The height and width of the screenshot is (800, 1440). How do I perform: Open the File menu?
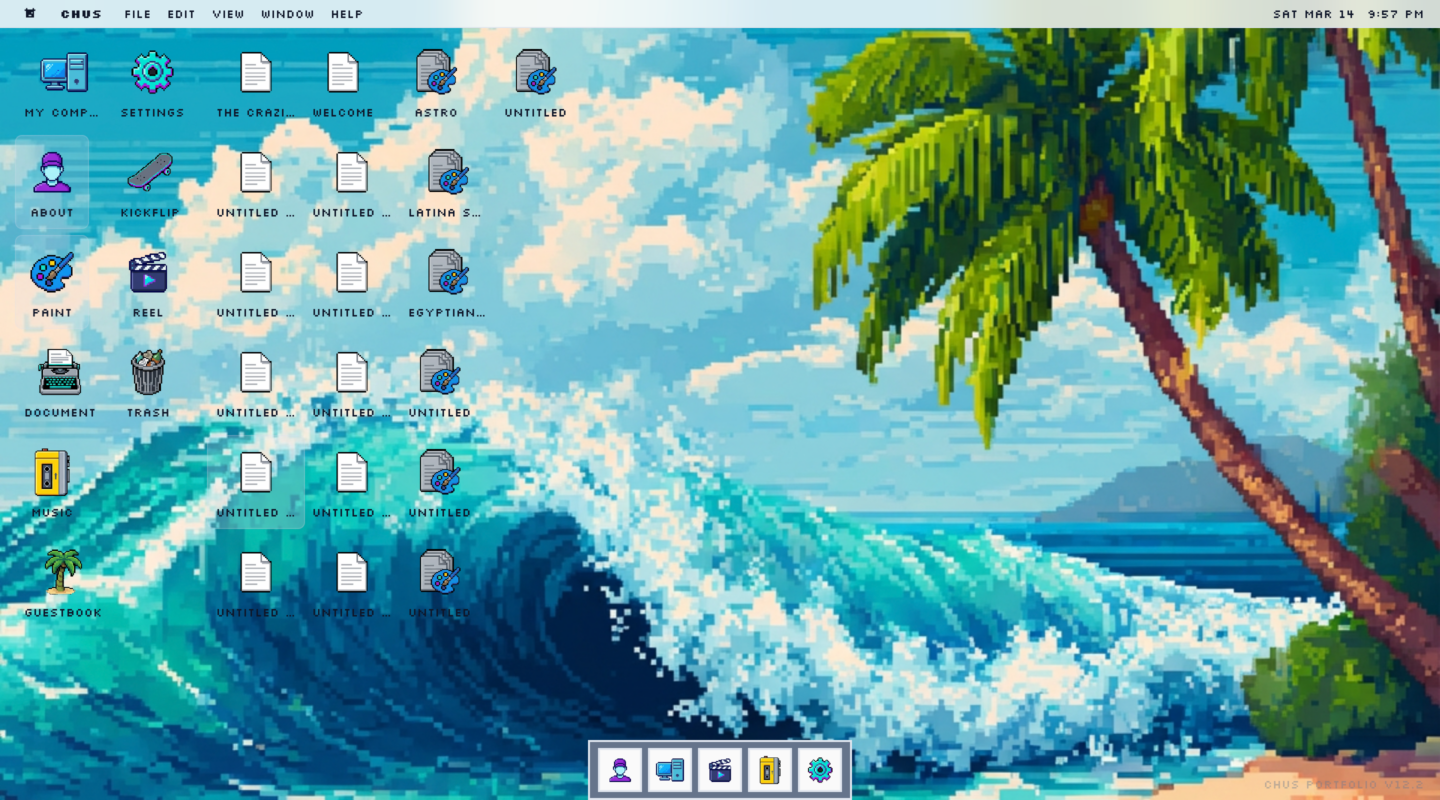pos(137,14)
